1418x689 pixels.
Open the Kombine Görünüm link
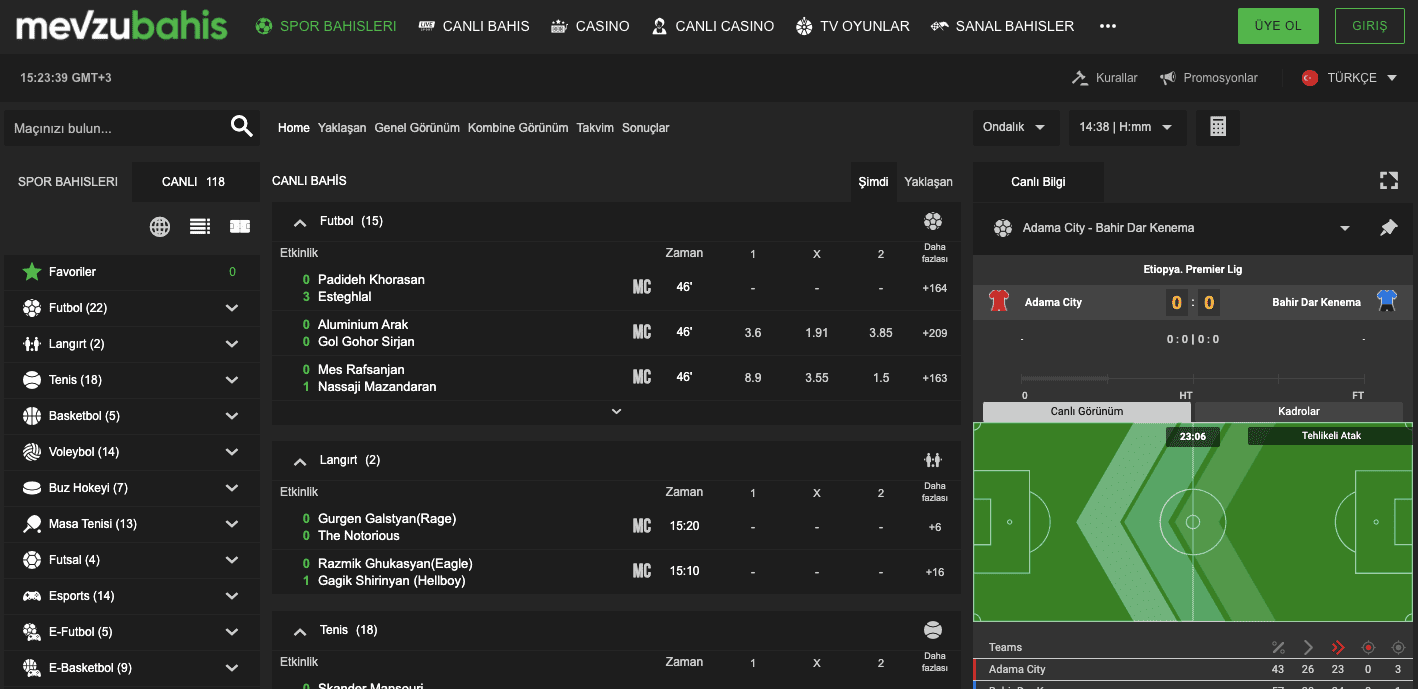click(x=518, y=128)
